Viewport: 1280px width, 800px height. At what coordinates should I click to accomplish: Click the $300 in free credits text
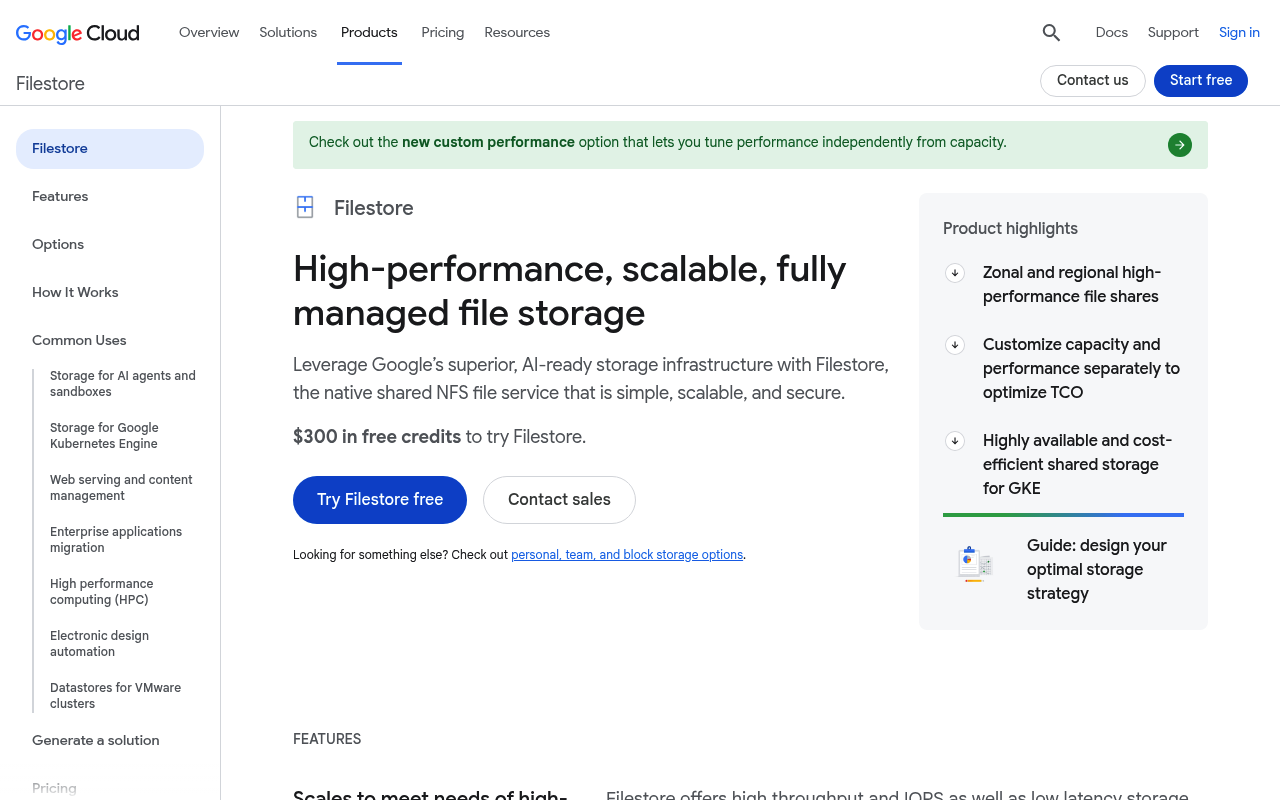tap(377, 437)
